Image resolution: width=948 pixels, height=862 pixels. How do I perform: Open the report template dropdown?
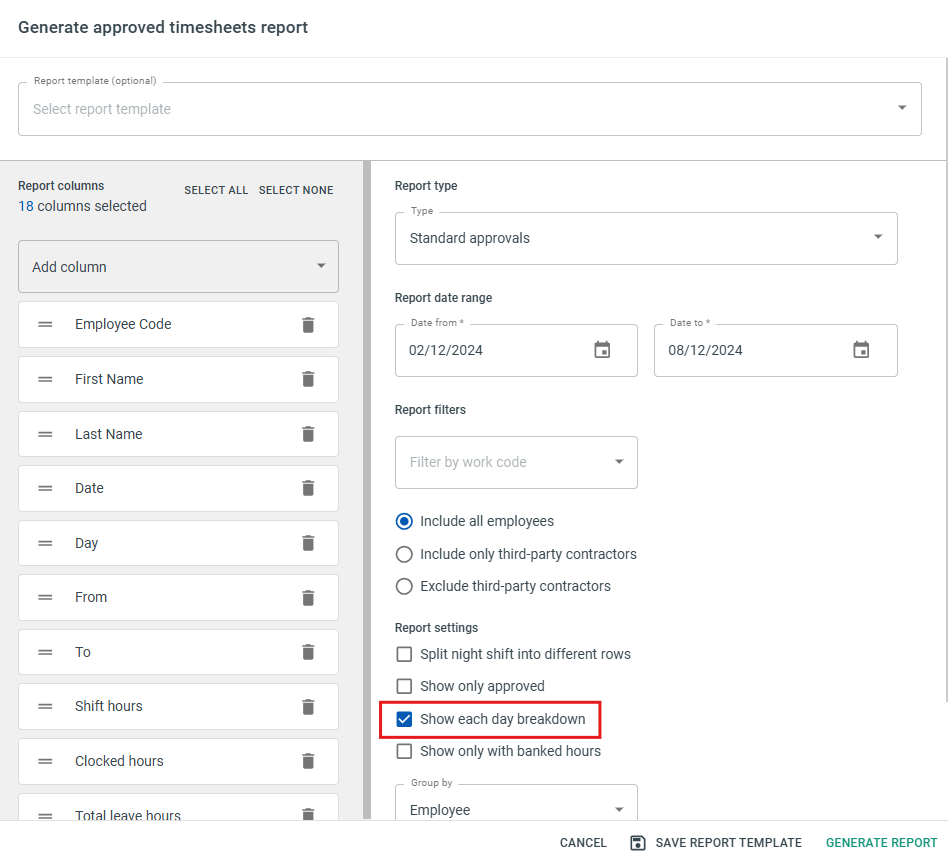coord(469,109)
